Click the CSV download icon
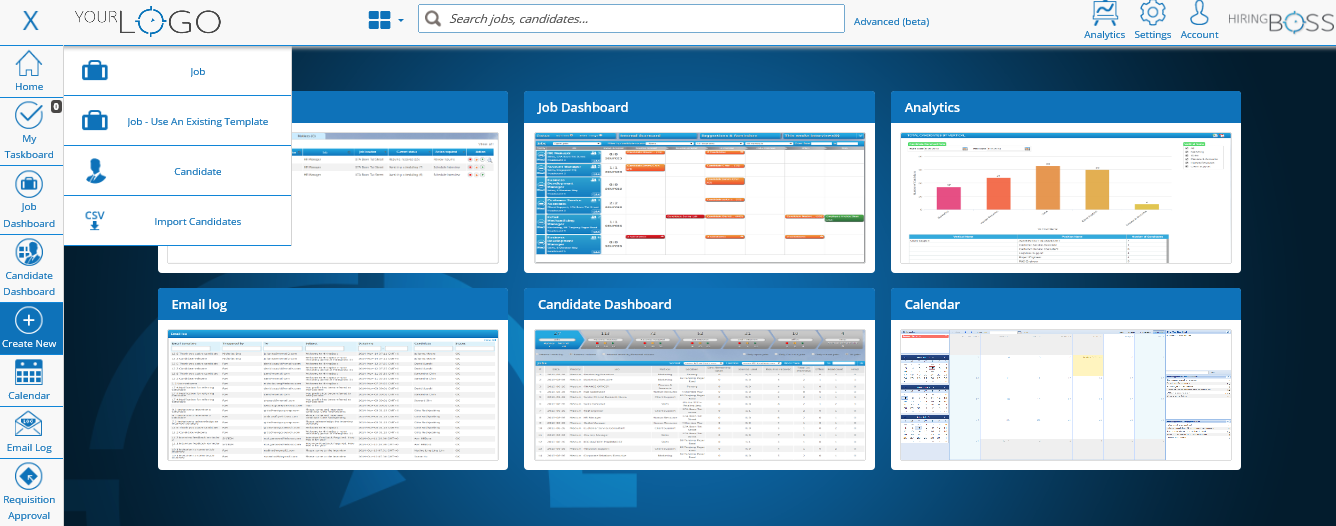Viewport: 1336px width, 526px height. (95, 220)
